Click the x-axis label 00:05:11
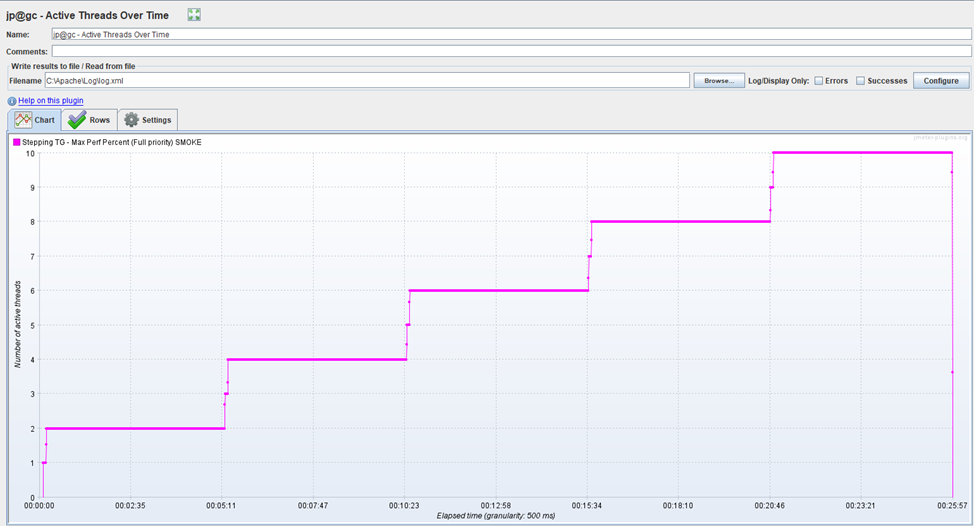Screen dimensions: 974x526 [x=221, y=506]
